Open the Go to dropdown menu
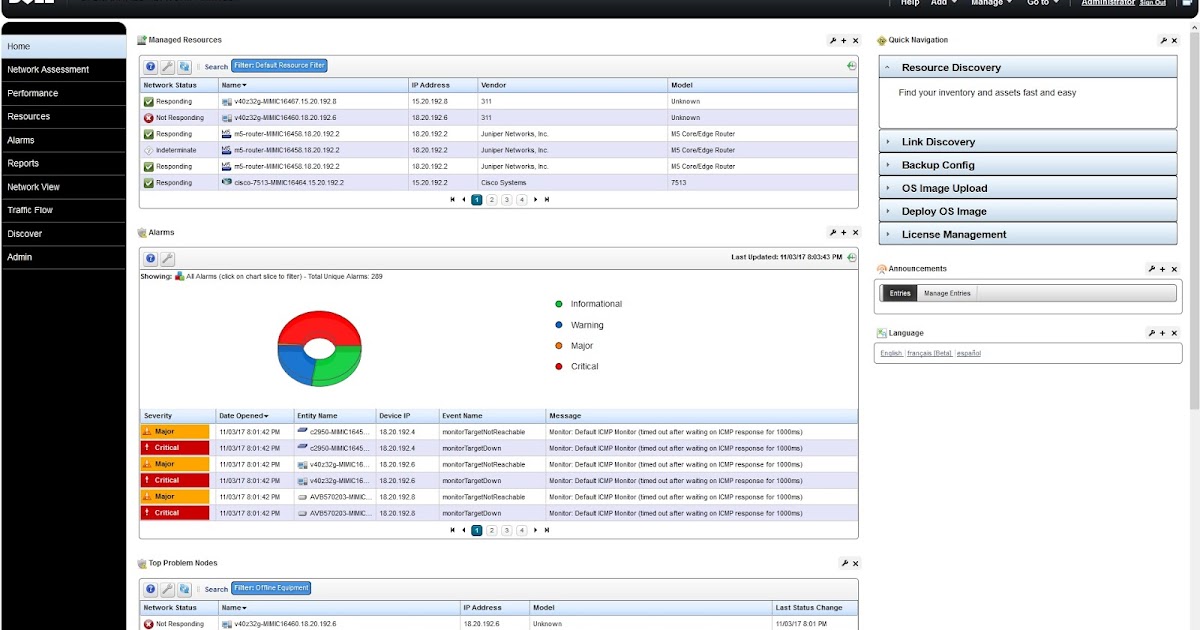 click(1041, 3)
